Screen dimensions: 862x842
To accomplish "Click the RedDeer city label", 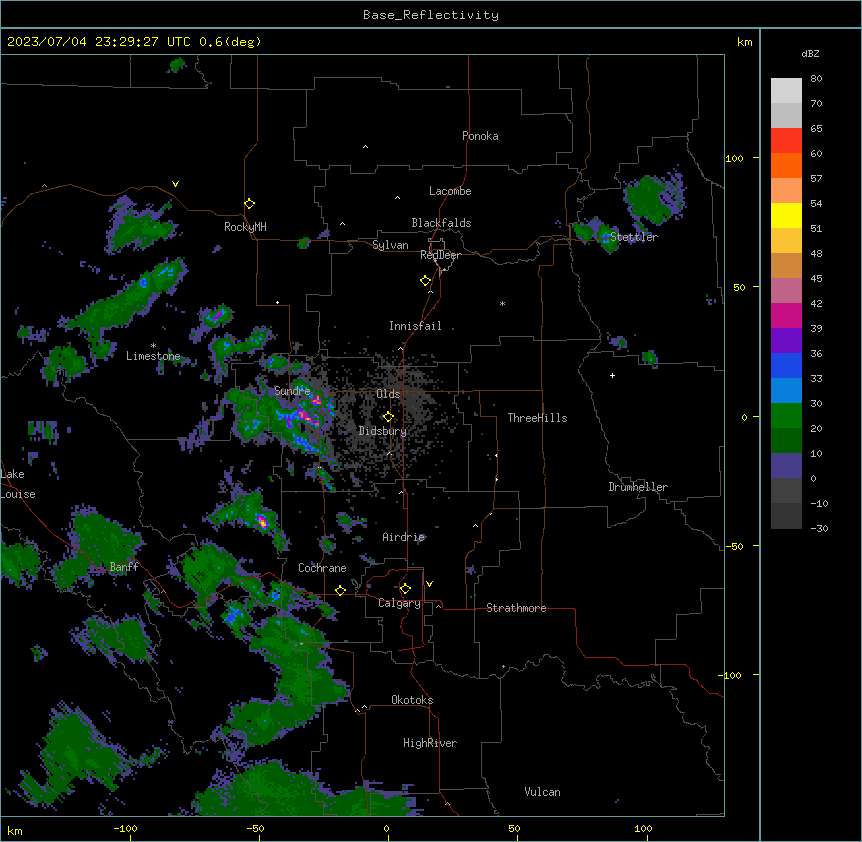I will [440, 255].
